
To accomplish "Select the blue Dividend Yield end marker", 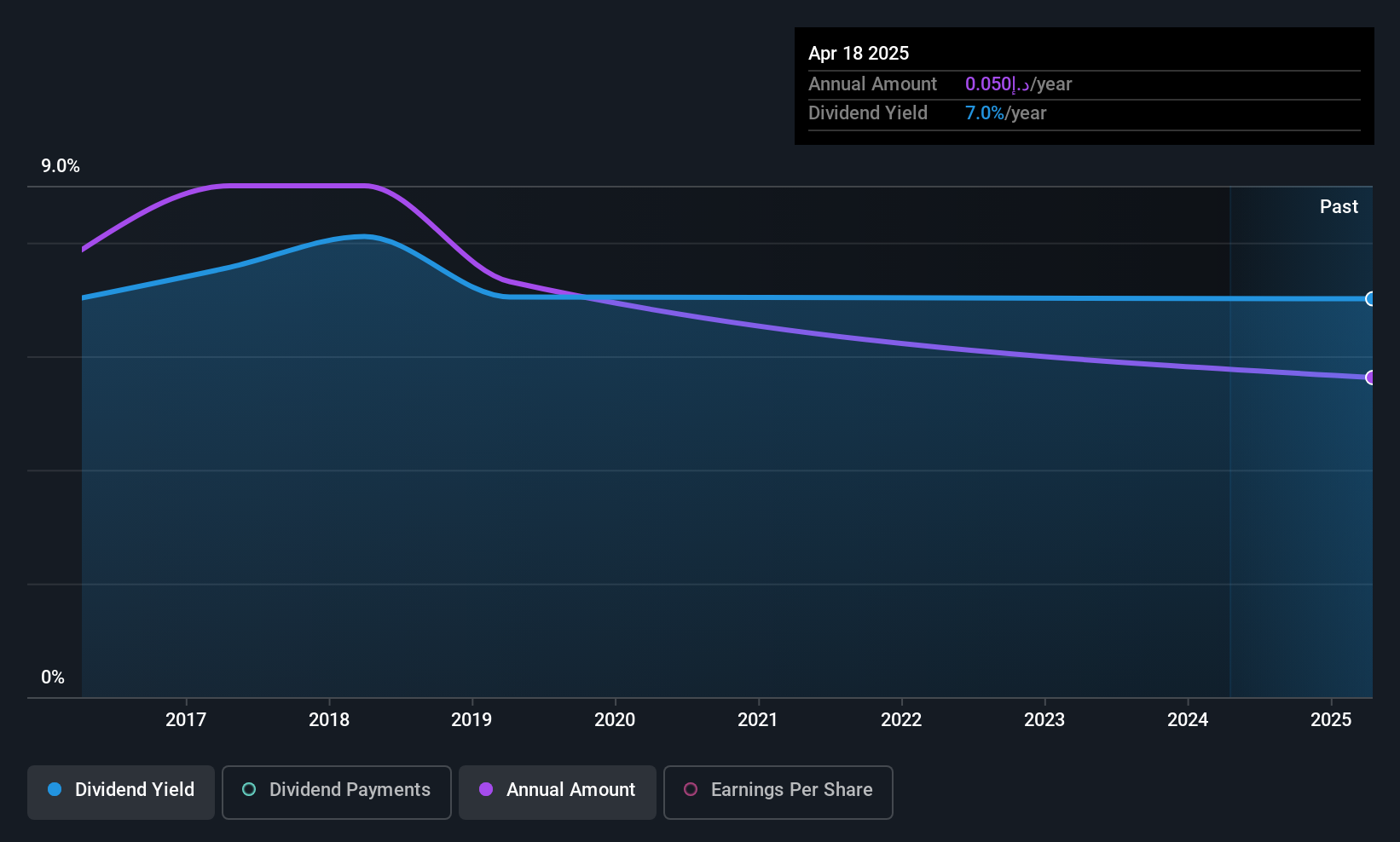I will [x=1371, y=298].
